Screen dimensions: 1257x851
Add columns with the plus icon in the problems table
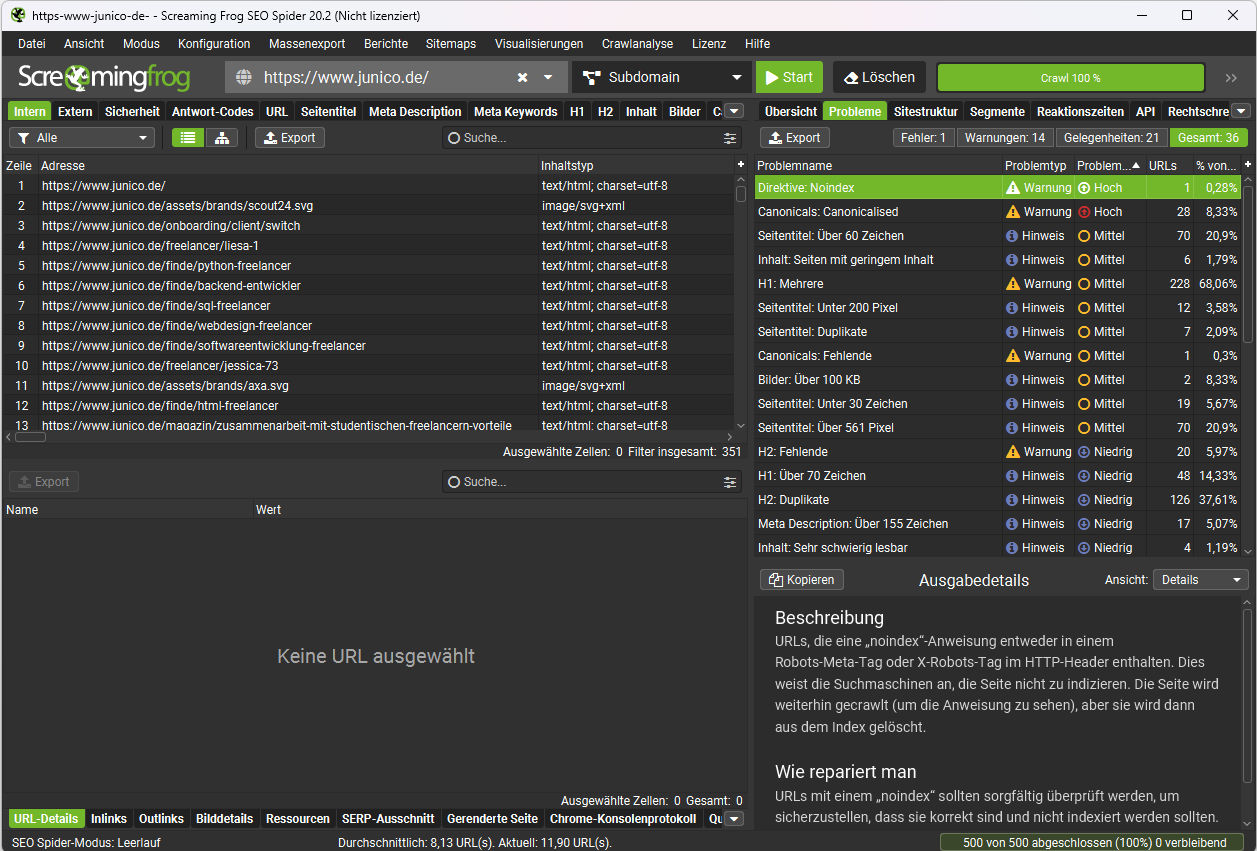coord(1247,165)
